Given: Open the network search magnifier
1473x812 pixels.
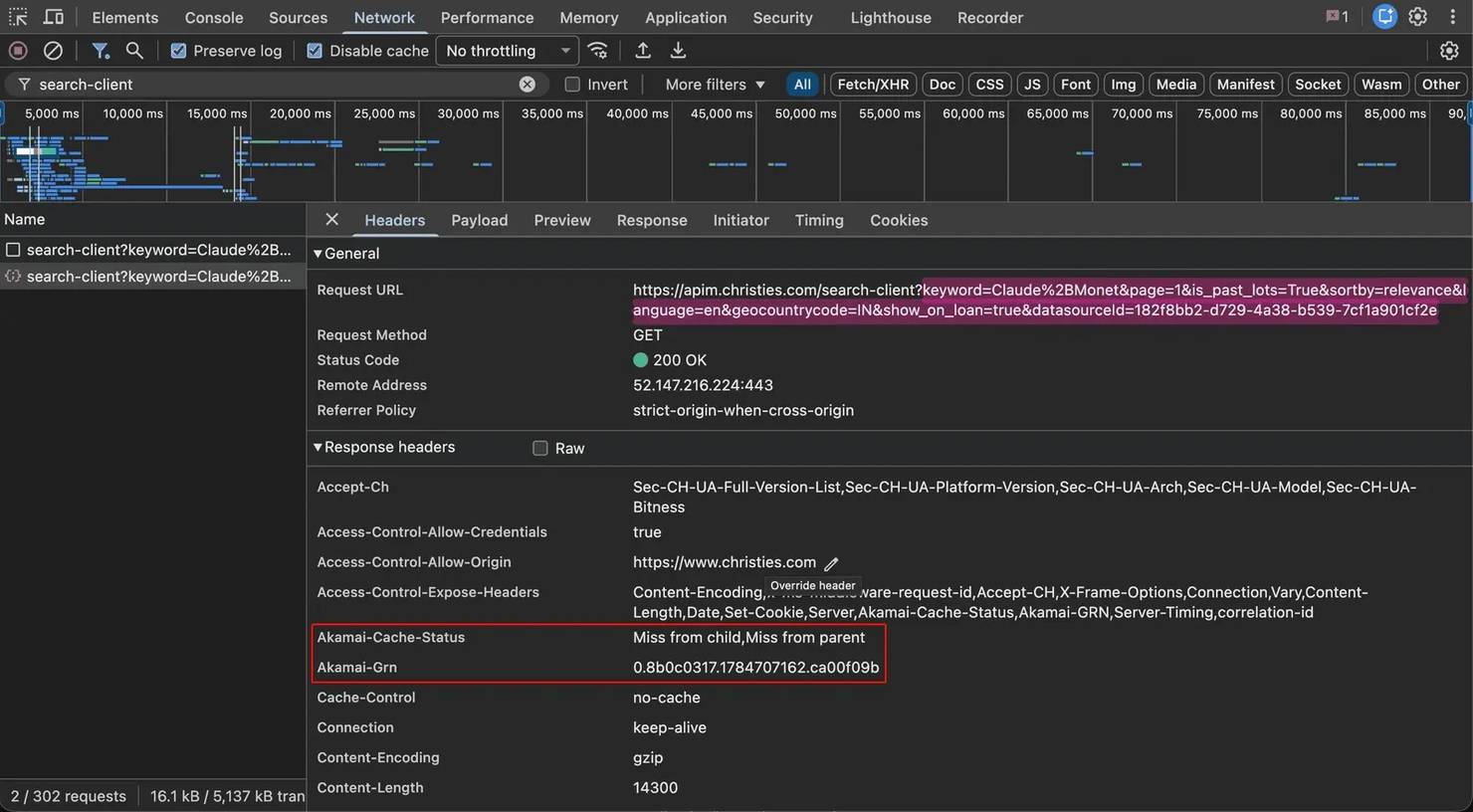Looking at the screenshot, I should (x=134, y=50).
